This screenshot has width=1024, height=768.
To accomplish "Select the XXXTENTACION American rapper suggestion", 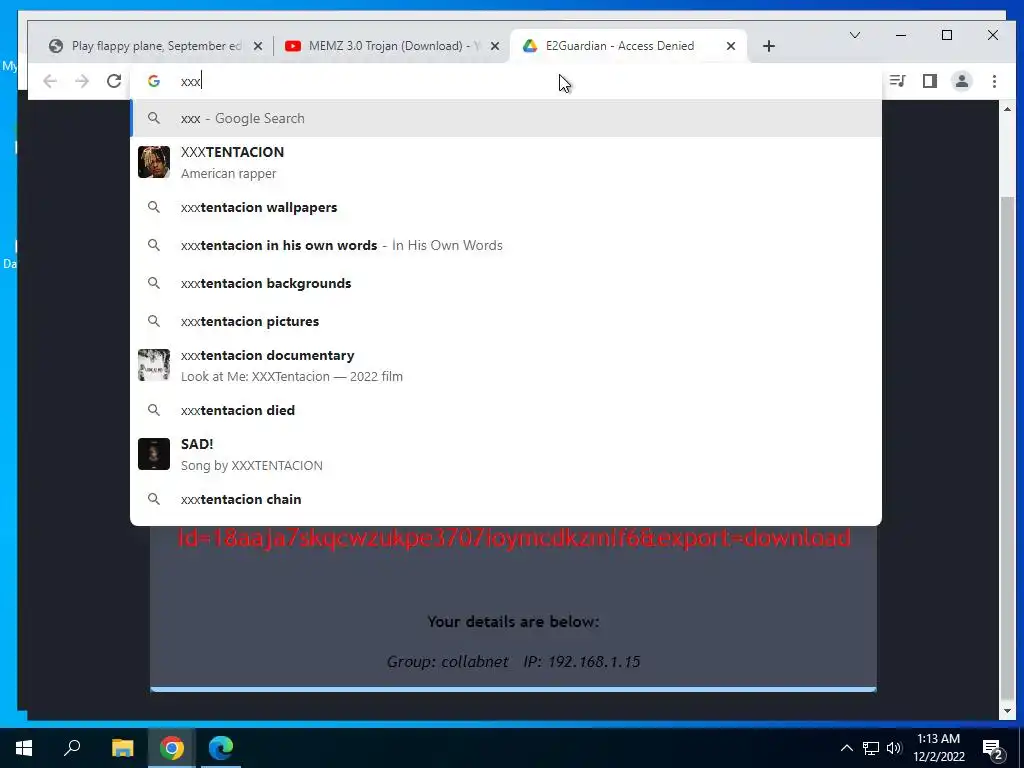I will 506,162.
